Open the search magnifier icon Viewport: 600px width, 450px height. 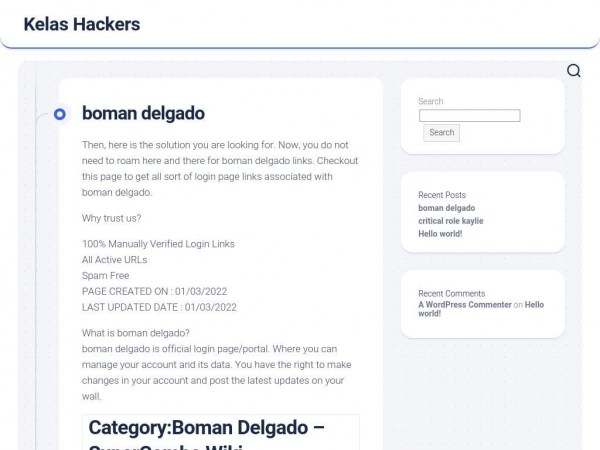574,70
